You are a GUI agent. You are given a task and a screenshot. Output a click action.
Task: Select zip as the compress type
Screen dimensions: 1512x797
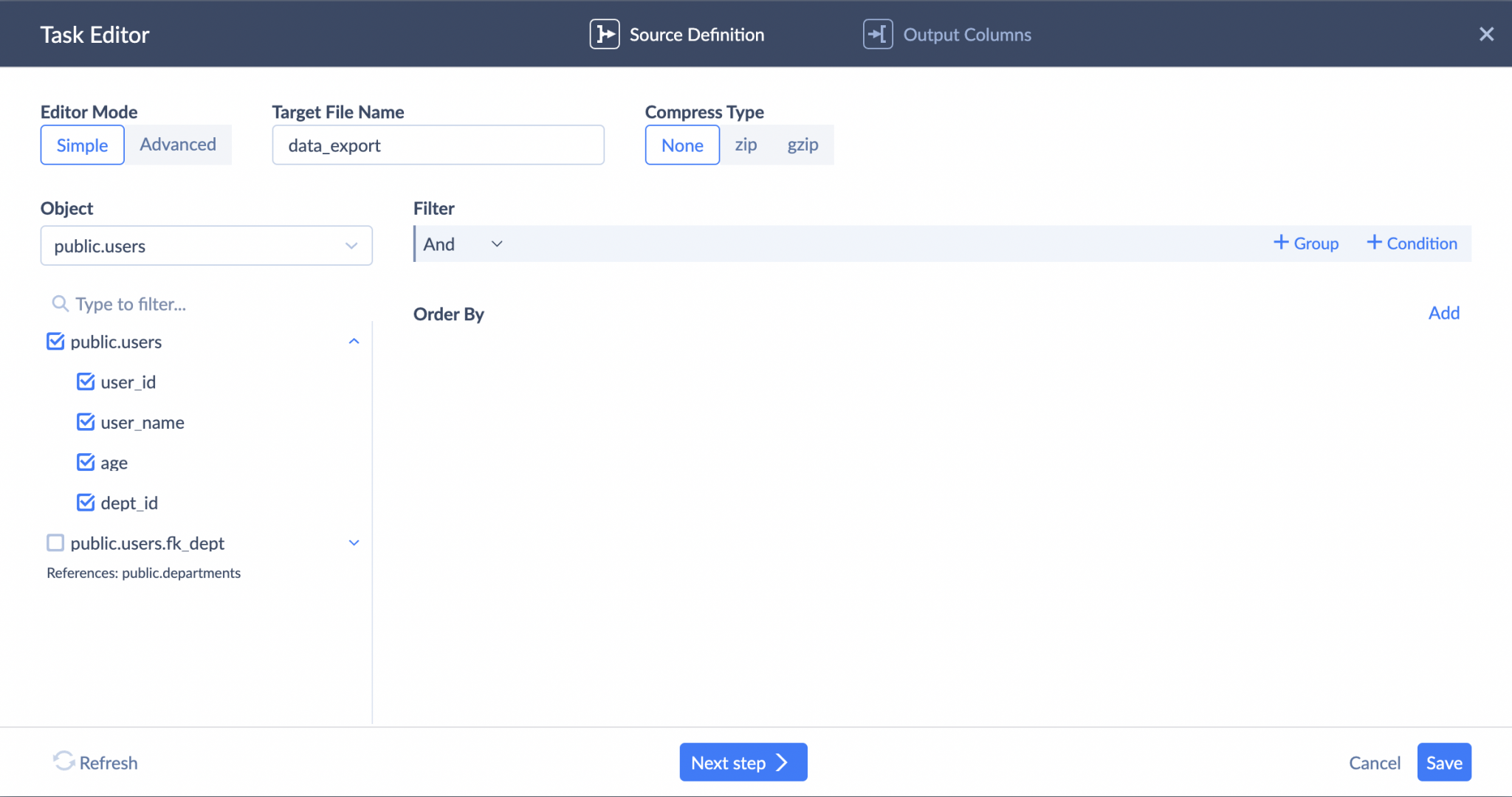coord(746,145)
